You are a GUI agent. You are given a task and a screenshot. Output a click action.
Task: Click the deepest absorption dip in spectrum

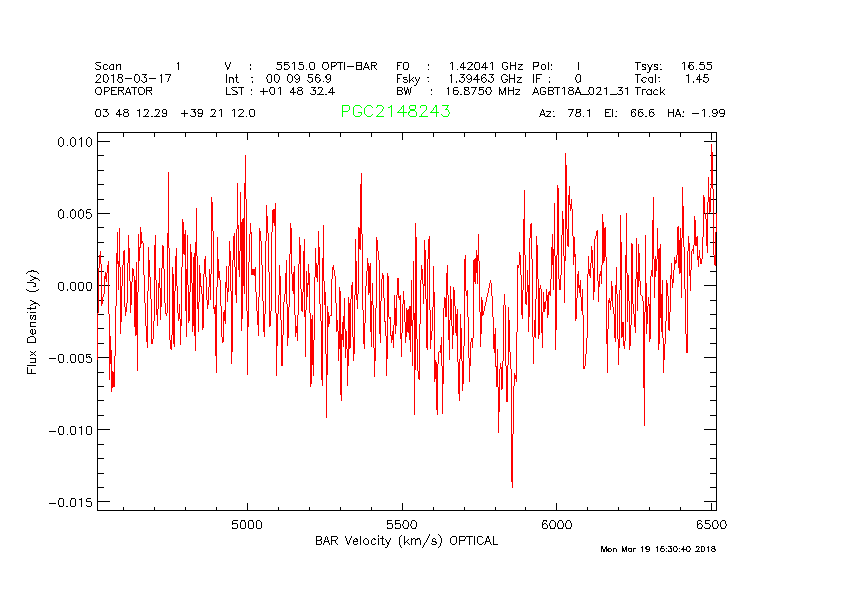pyautogui.click(x=512, y=485)
